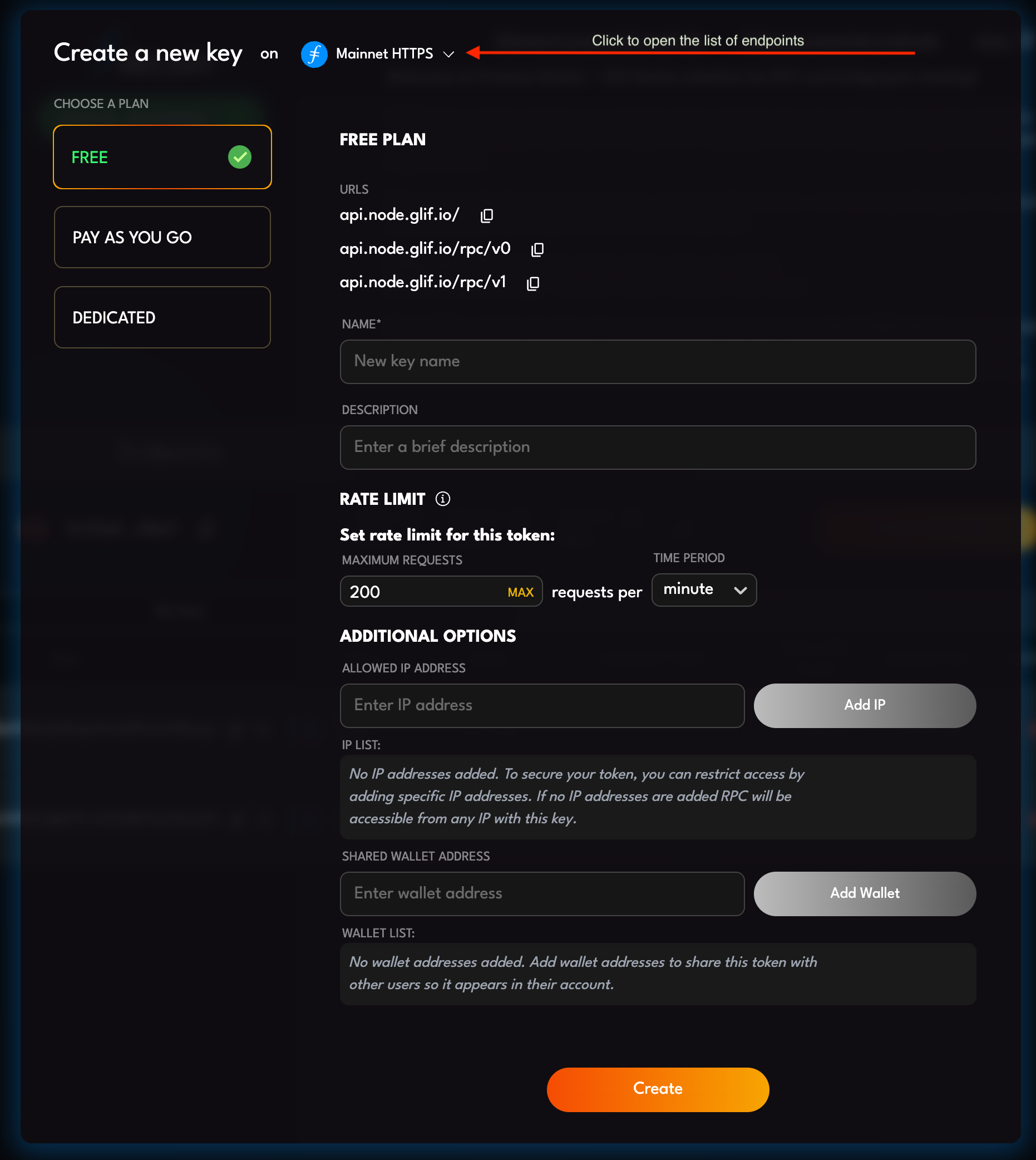
Task: Click the Filecoin network logo
Action: click(x=314, y=54)
